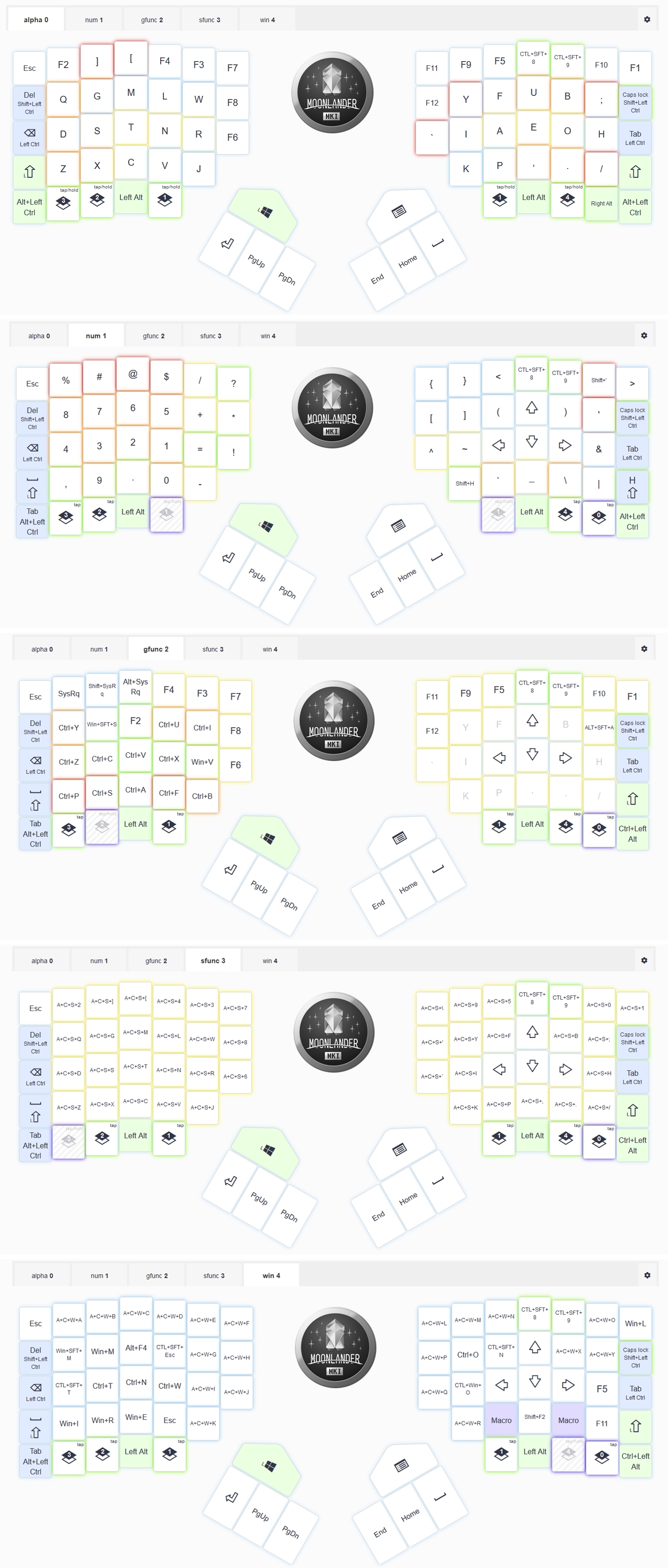Viewport: 668px width, 1568px height.
Task: Select the backspace icon key on alpha layer
Action: coord(29,137)
